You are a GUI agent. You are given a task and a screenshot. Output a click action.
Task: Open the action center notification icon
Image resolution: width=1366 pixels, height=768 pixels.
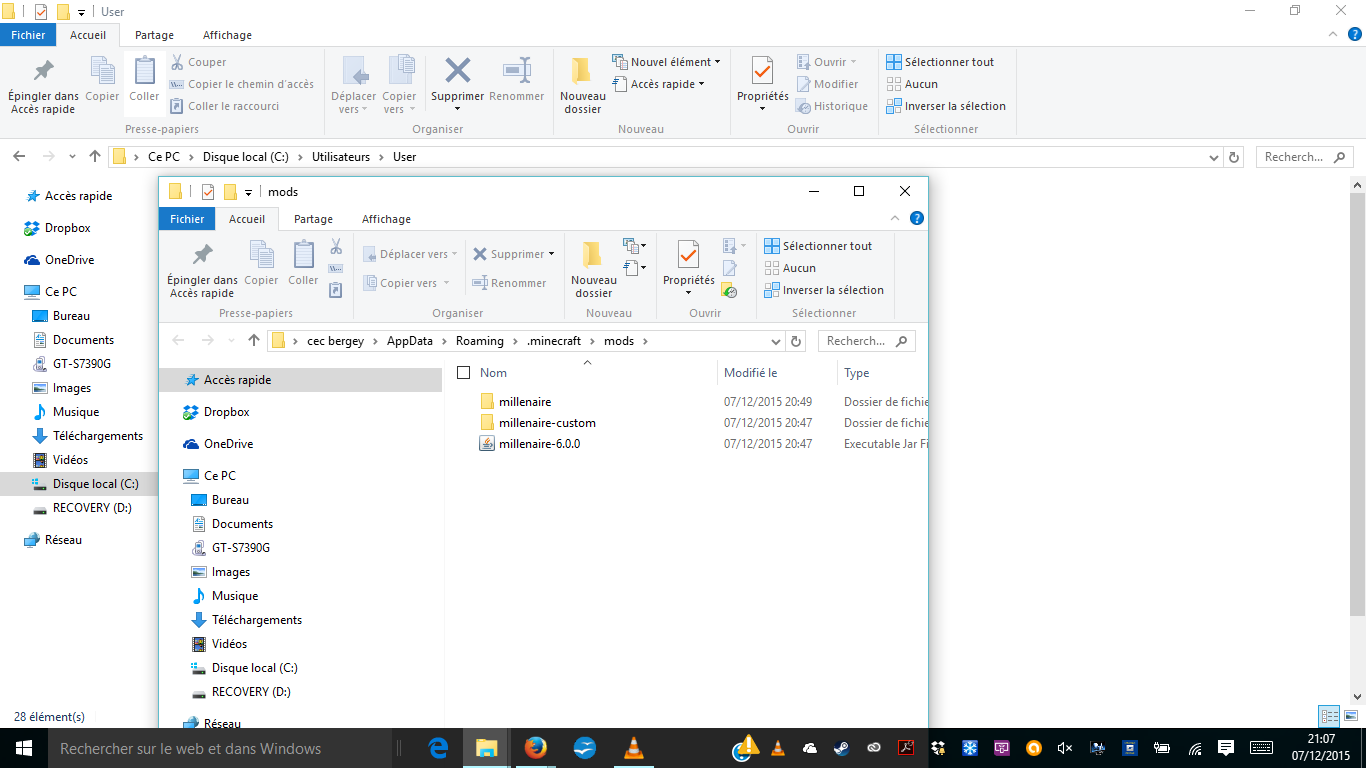click(x=1227, y=748)
